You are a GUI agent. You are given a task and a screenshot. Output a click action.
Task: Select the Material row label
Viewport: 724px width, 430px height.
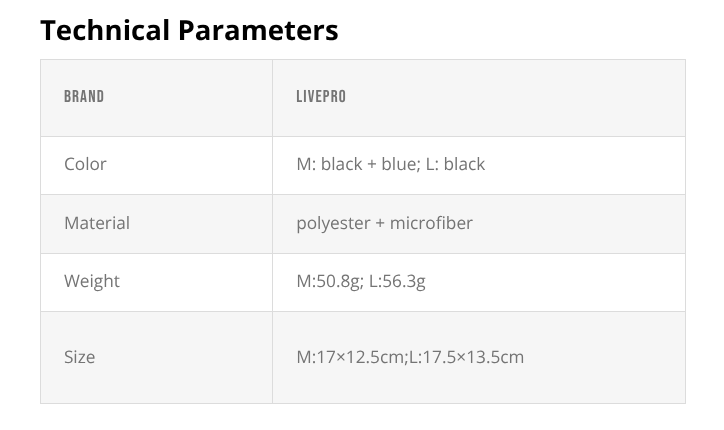(97, 223)
